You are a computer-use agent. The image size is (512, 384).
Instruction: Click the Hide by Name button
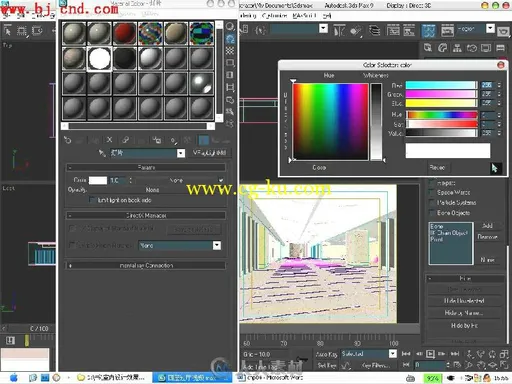464,313
